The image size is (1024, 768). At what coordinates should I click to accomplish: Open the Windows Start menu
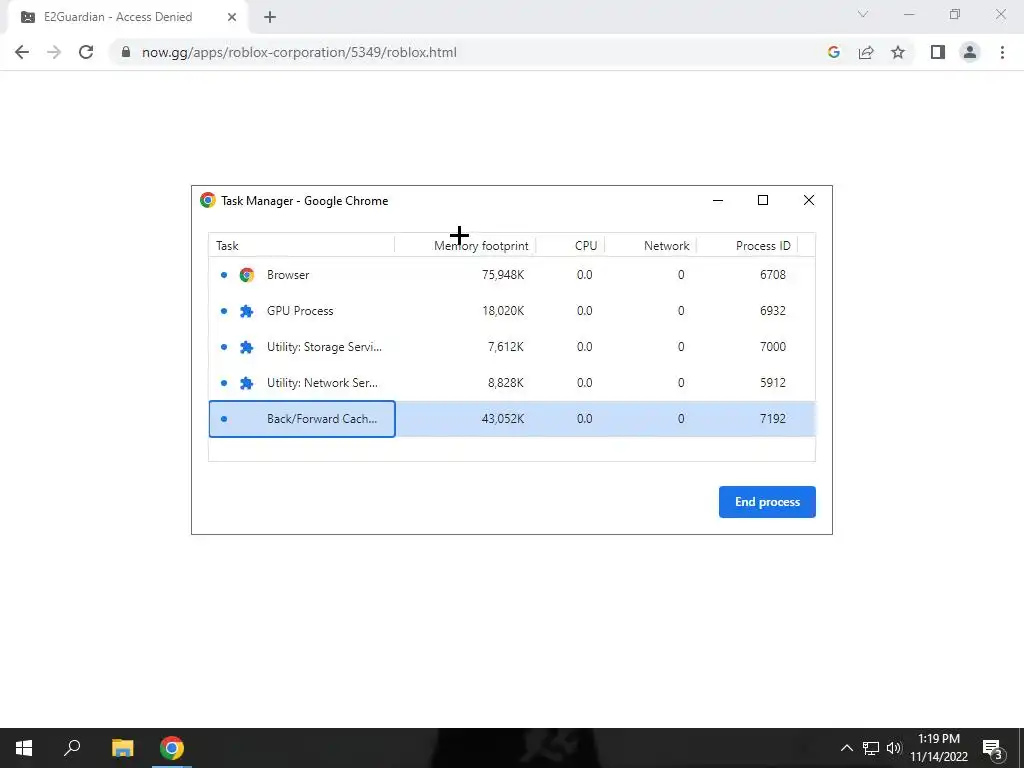[x=24, y=748]
